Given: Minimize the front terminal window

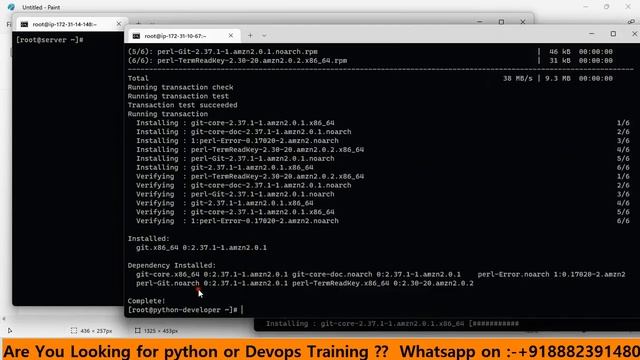Looking at the screenshot, I should 592,34.
